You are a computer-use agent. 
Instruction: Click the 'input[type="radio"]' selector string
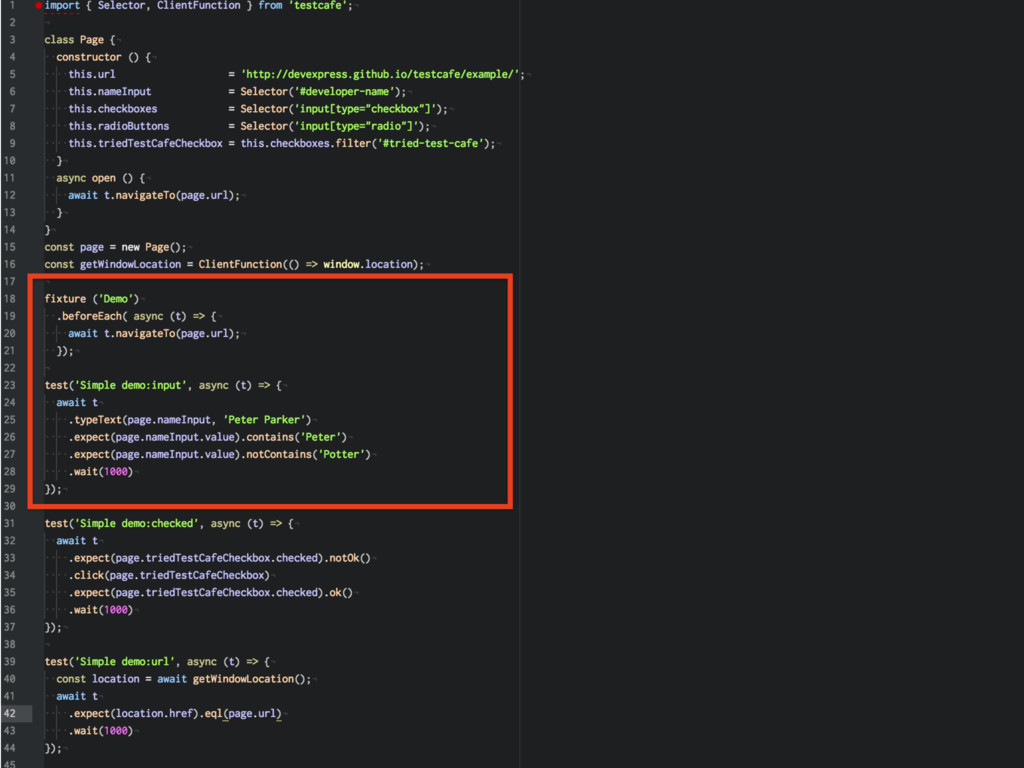click(359, 126)
